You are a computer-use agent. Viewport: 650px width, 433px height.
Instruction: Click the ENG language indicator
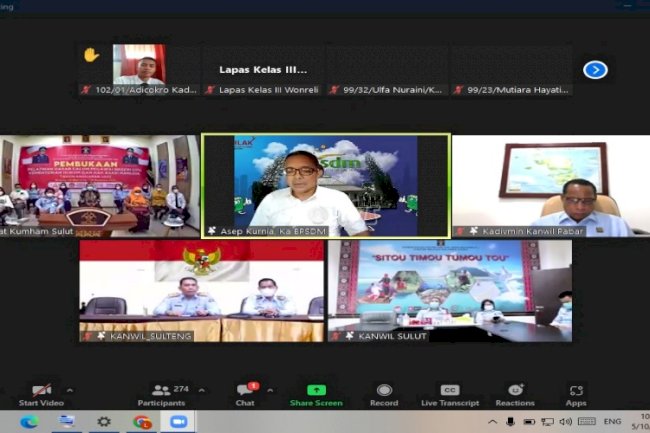pos(614,422)
